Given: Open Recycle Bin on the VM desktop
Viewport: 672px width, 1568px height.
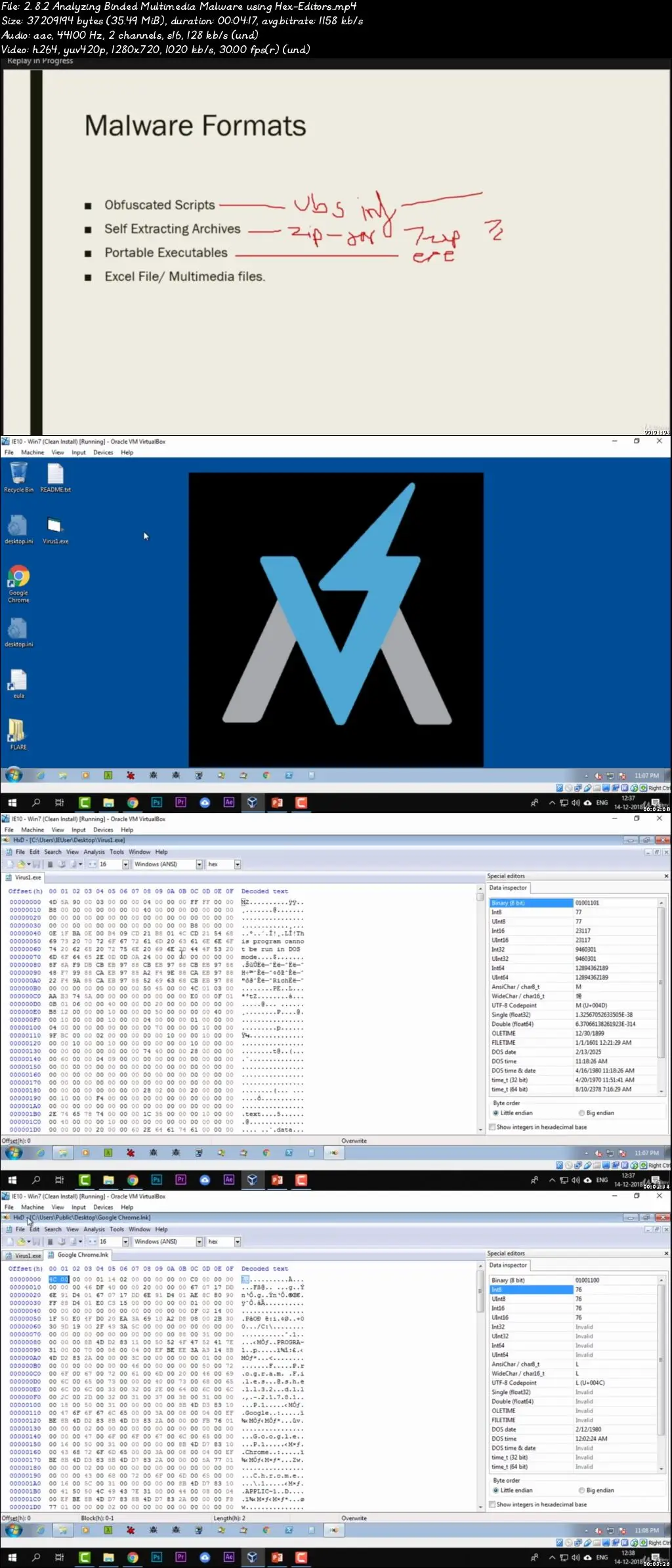Looking at the screenshot, I should click(x=18, y=477).
